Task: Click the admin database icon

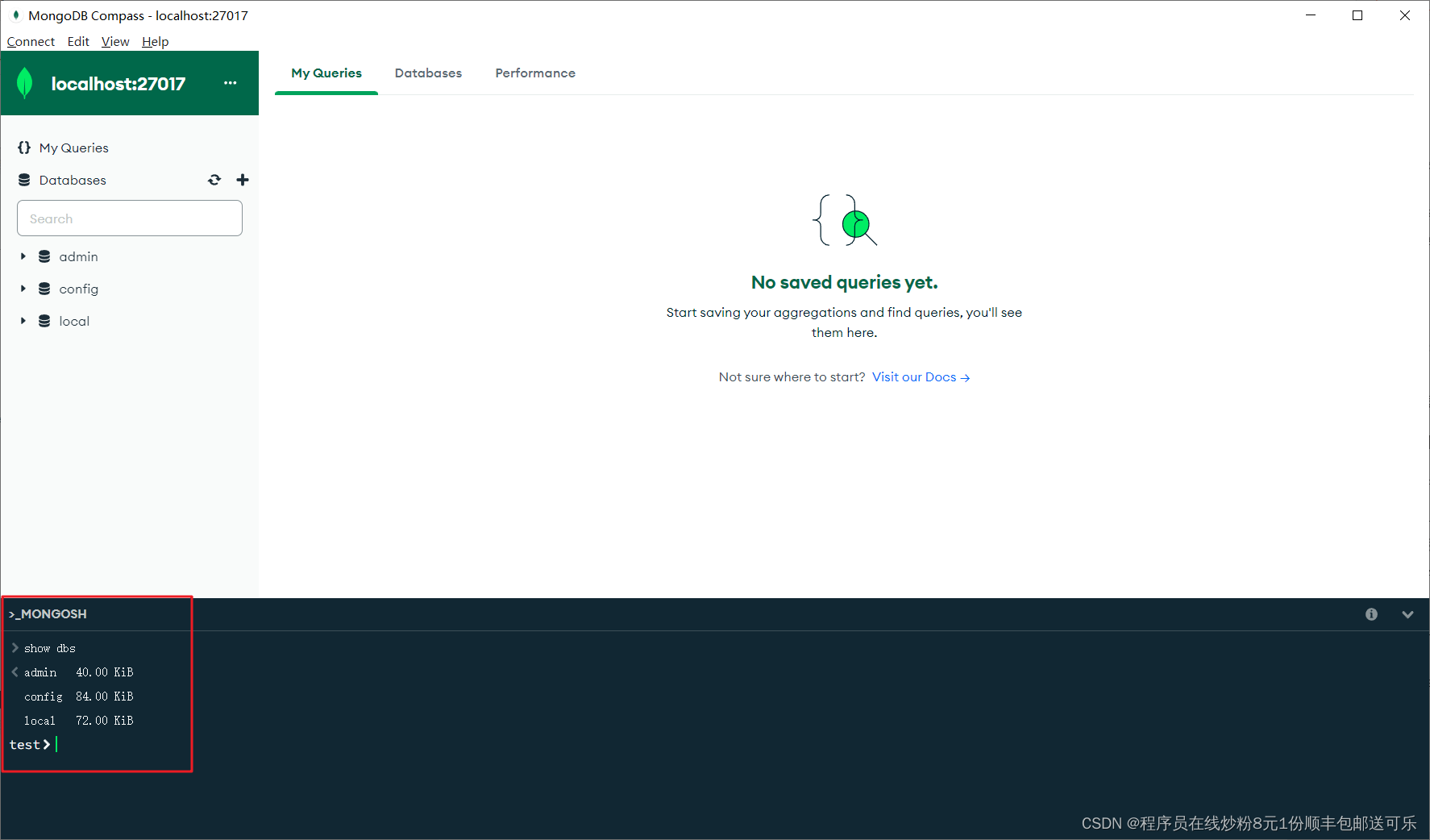Action: pos(44,256)
